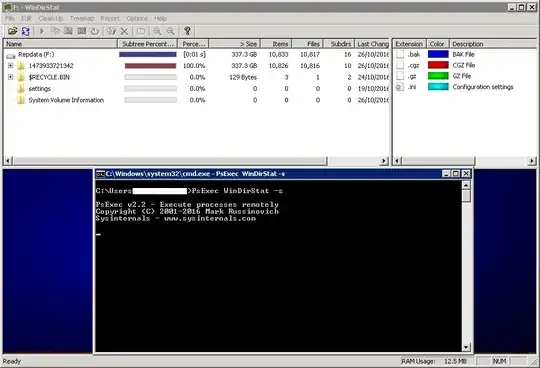Click the Open folder toolbar icon
Viewport: 540px width, 368px height.
[x=13, y=31]
